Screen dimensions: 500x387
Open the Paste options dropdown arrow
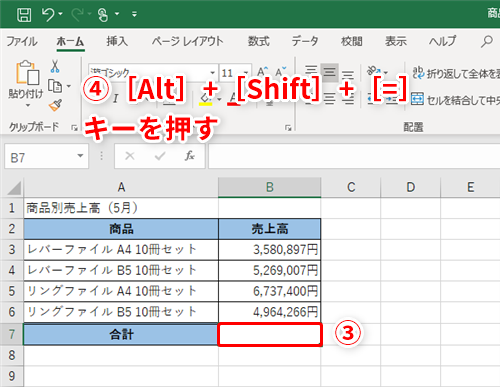point(28,106)
